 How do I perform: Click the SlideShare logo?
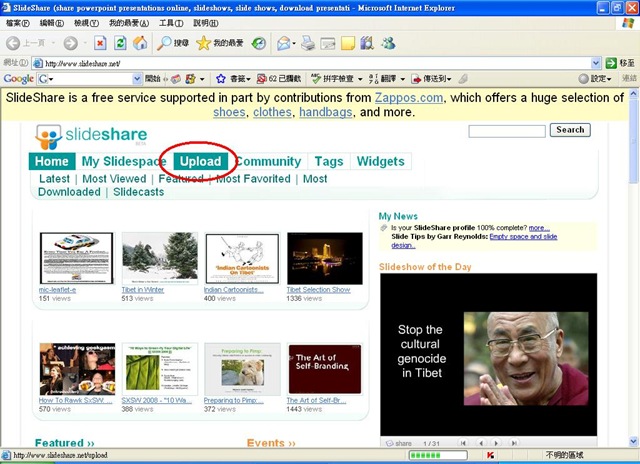91,136
